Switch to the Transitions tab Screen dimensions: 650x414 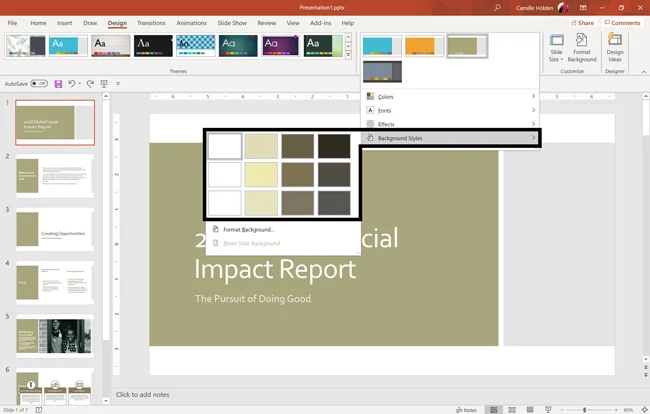pos(151,23)
